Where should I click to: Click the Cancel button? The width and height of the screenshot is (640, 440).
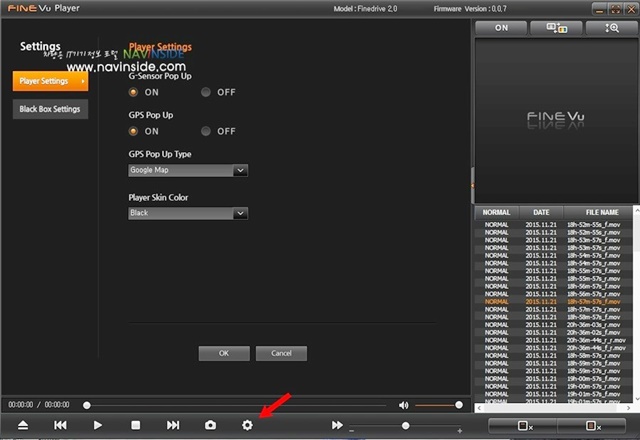[x=281, y=353]
